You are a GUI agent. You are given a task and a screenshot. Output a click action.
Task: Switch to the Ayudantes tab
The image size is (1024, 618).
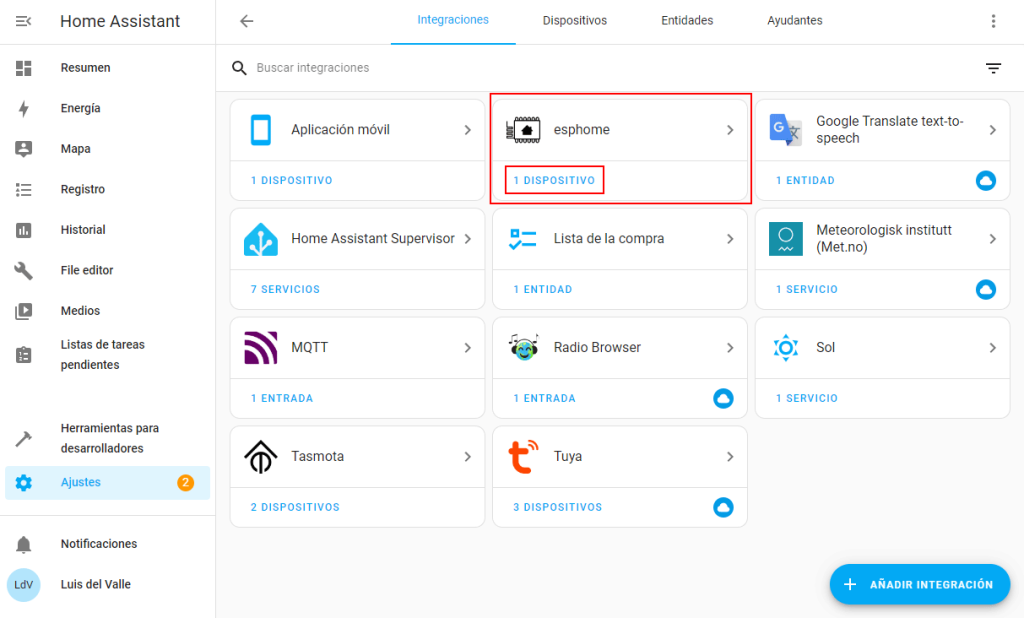pyautogui.click(x=795, y=21)
